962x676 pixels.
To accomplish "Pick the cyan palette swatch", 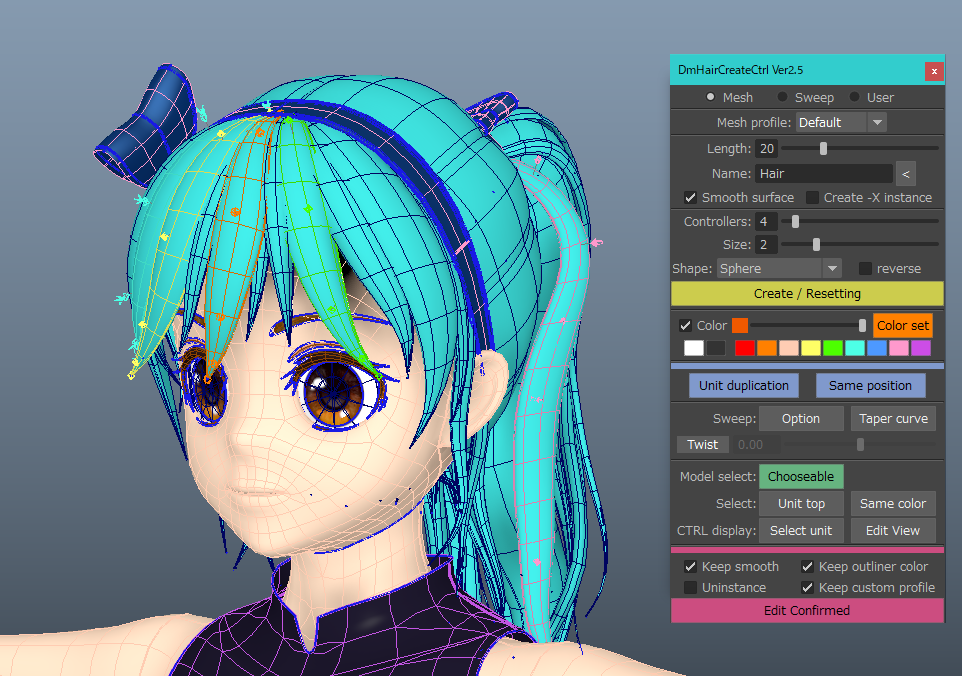I will click(855, 348).
